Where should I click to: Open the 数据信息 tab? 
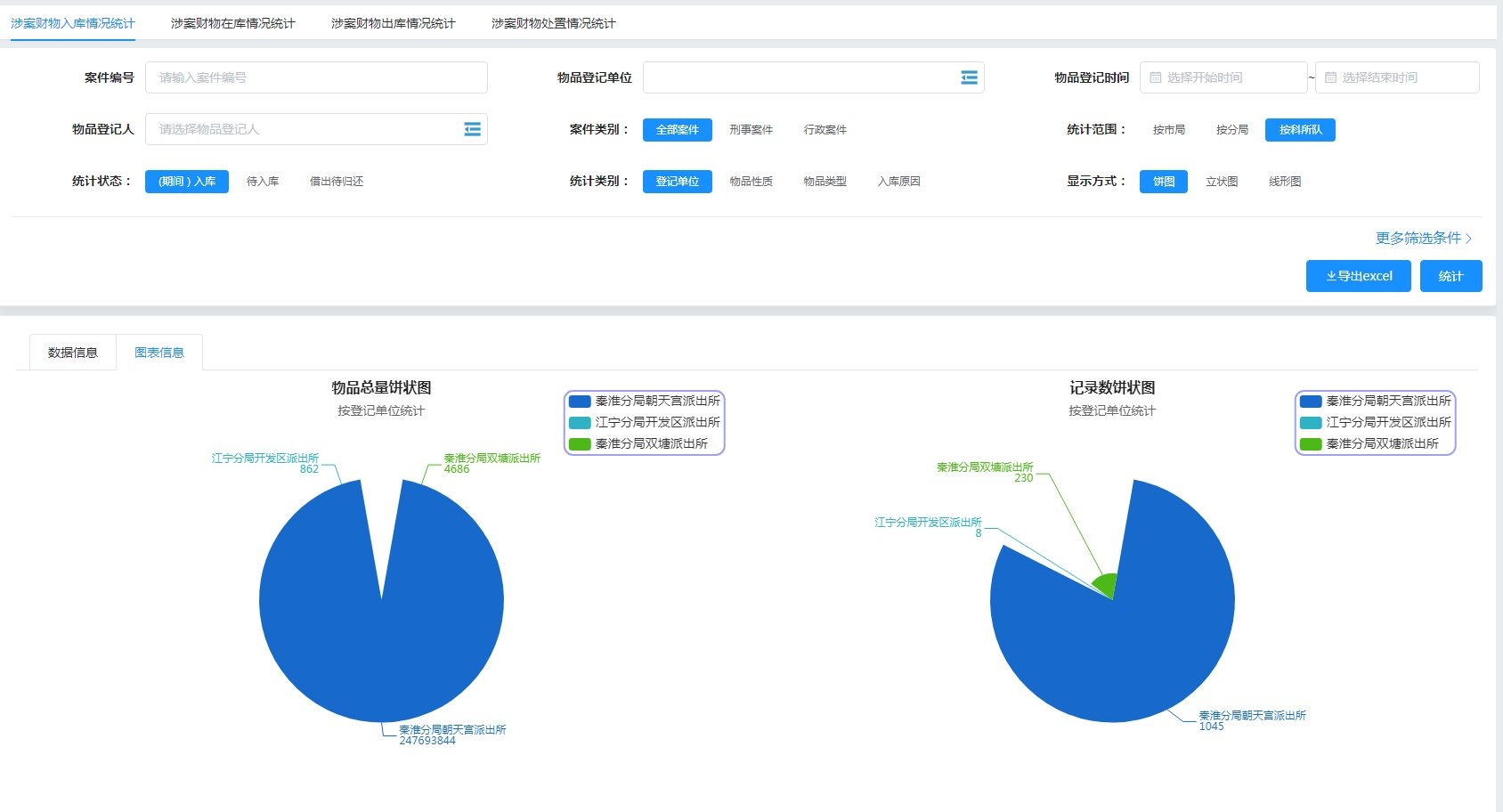point(73,353)
